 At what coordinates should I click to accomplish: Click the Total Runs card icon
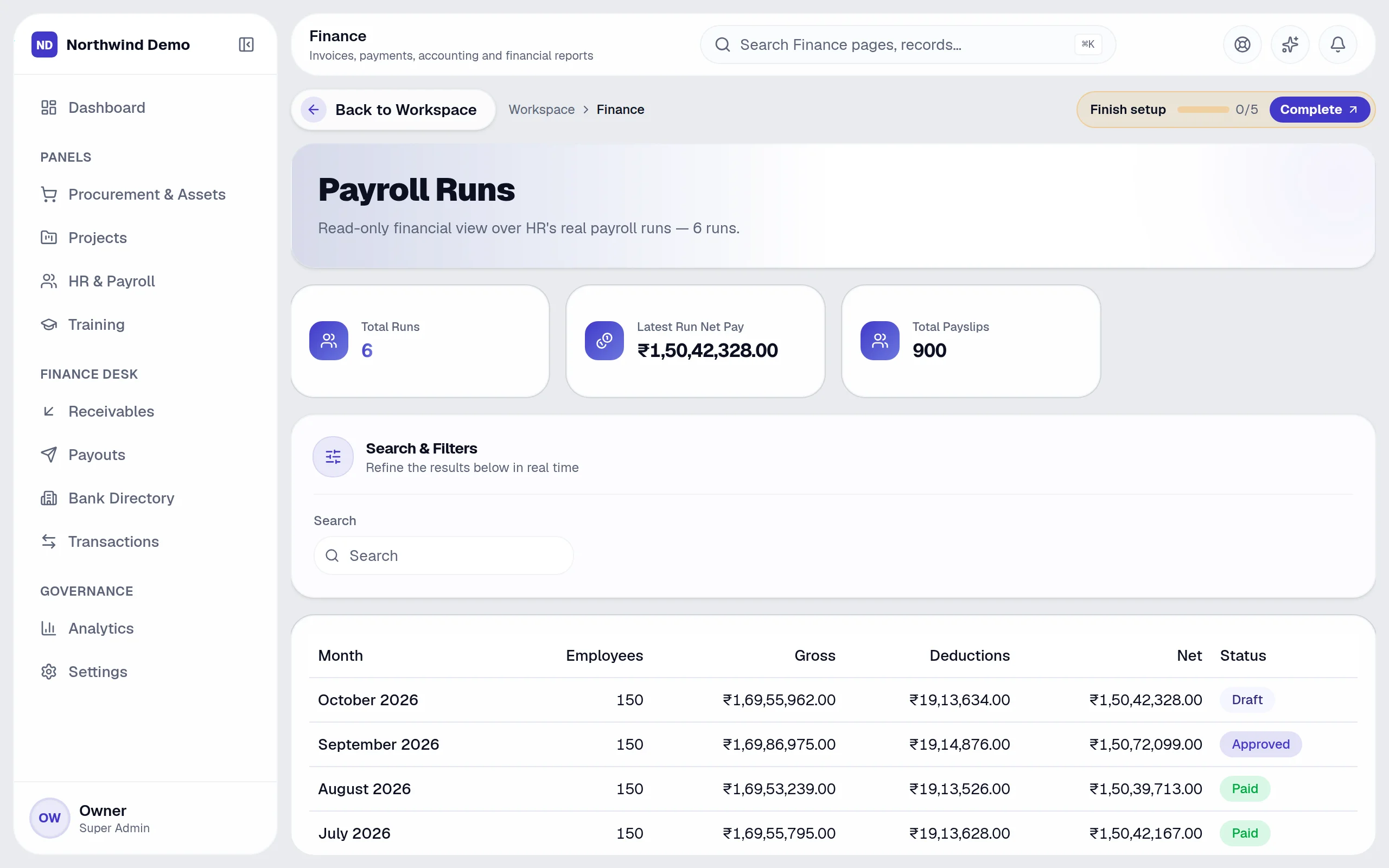point(328,341)
